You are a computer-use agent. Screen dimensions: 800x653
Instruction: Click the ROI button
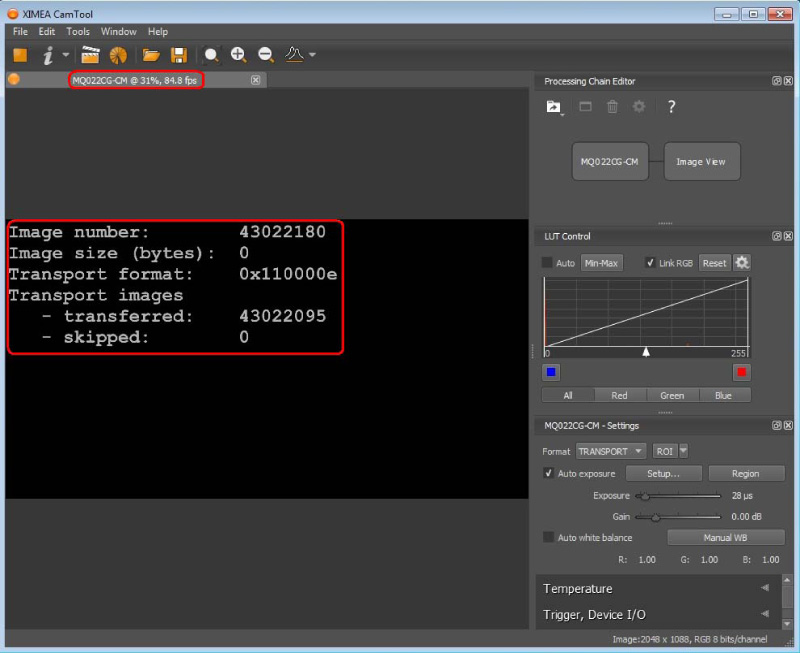[665, 451]
